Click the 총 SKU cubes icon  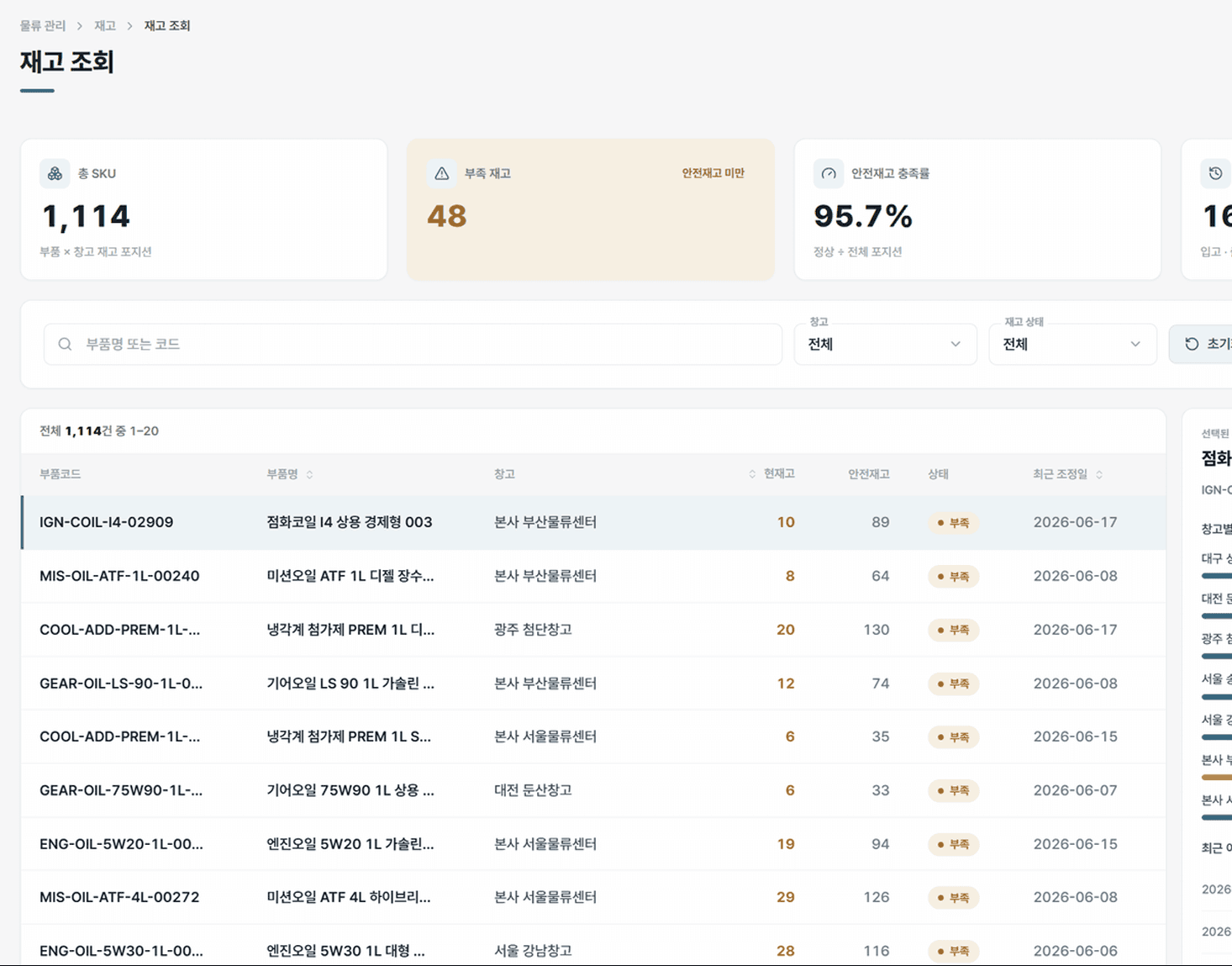tap(55, 173)
